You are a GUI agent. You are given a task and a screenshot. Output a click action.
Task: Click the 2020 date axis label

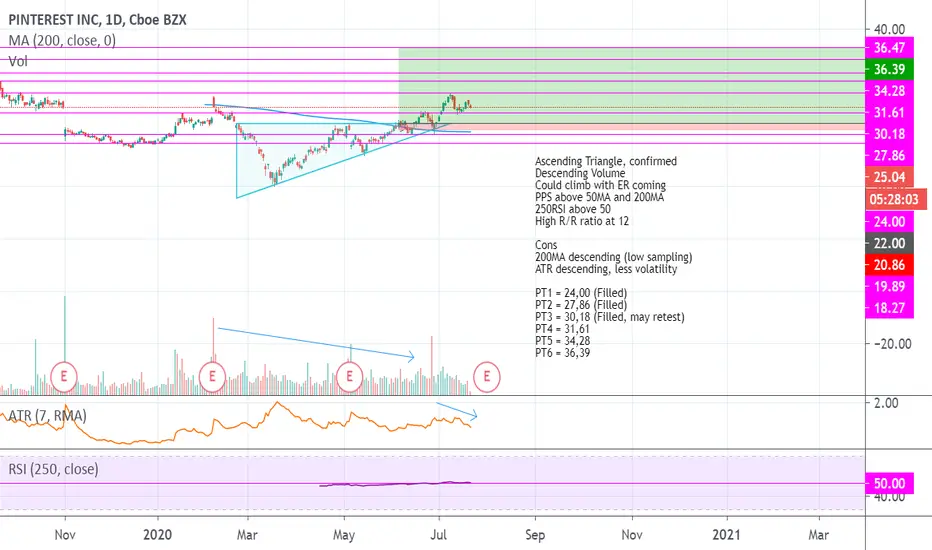tap(158, 535)
